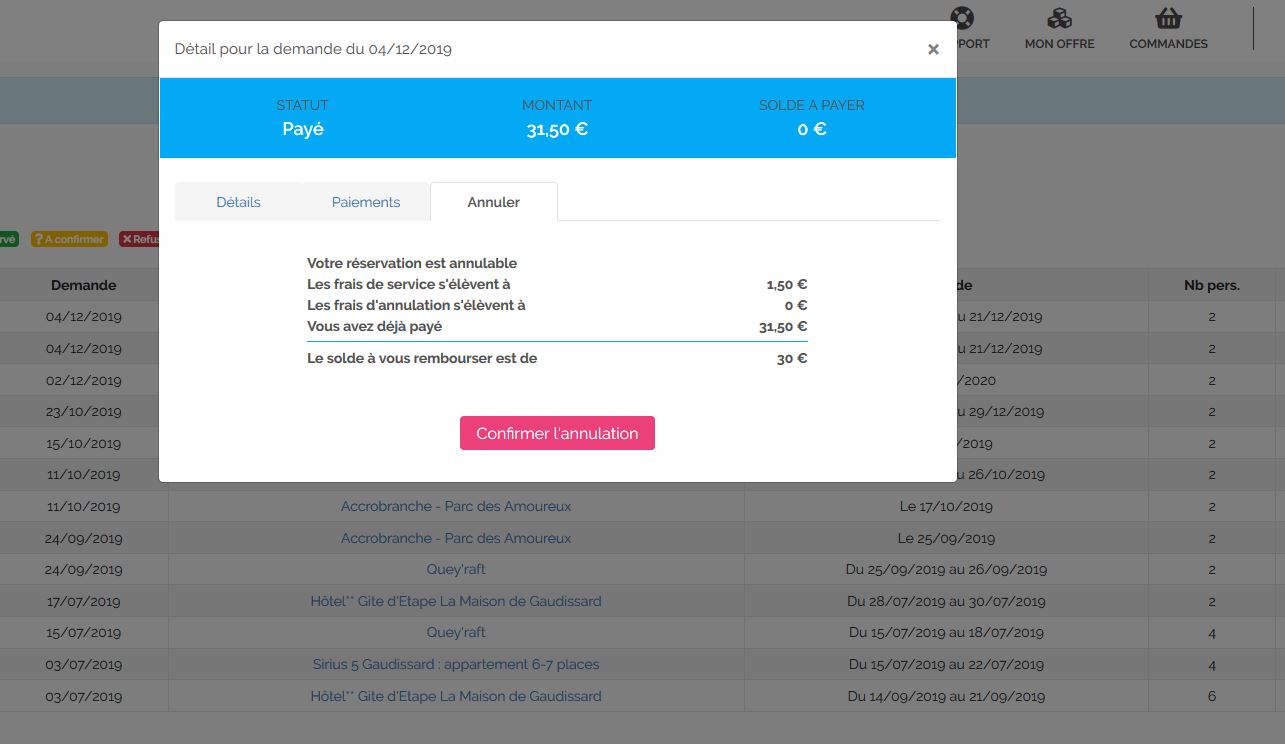
Task: Select the 23/10/2019 request date cell
Action: coord(84,411)
